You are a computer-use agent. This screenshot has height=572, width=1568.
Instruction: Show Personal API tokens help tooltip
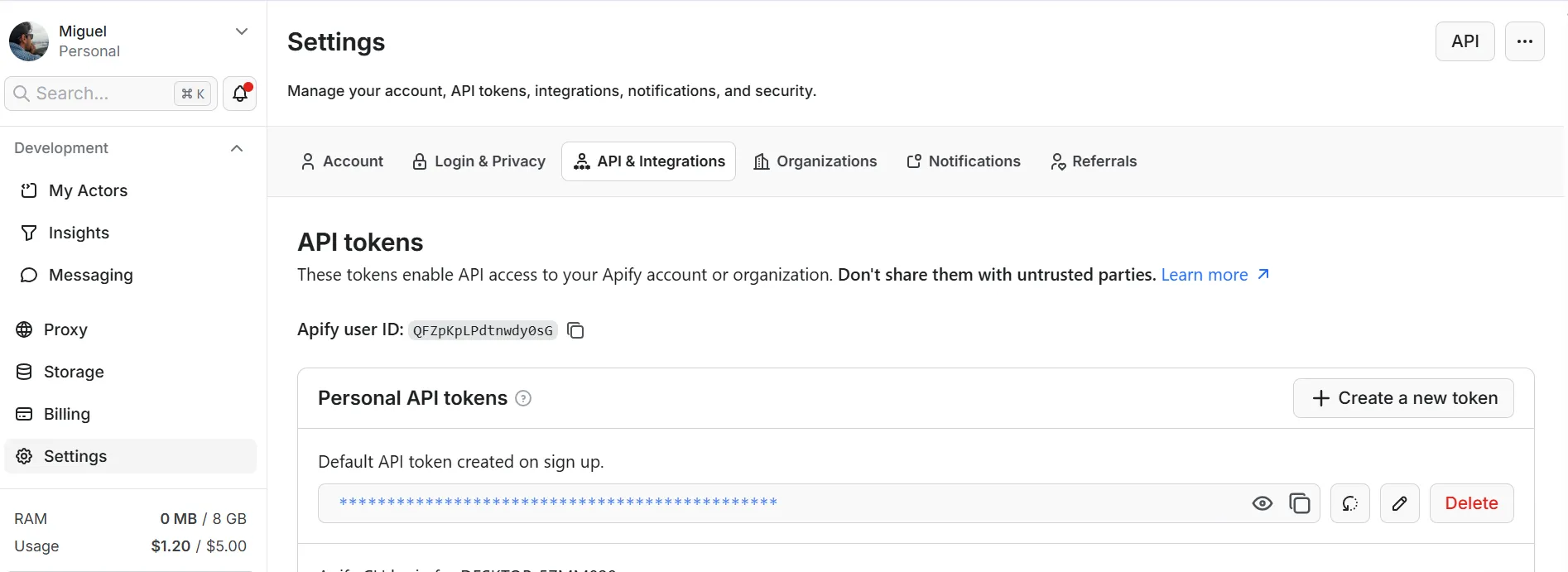pyautogui.click(x=523, y=398)
